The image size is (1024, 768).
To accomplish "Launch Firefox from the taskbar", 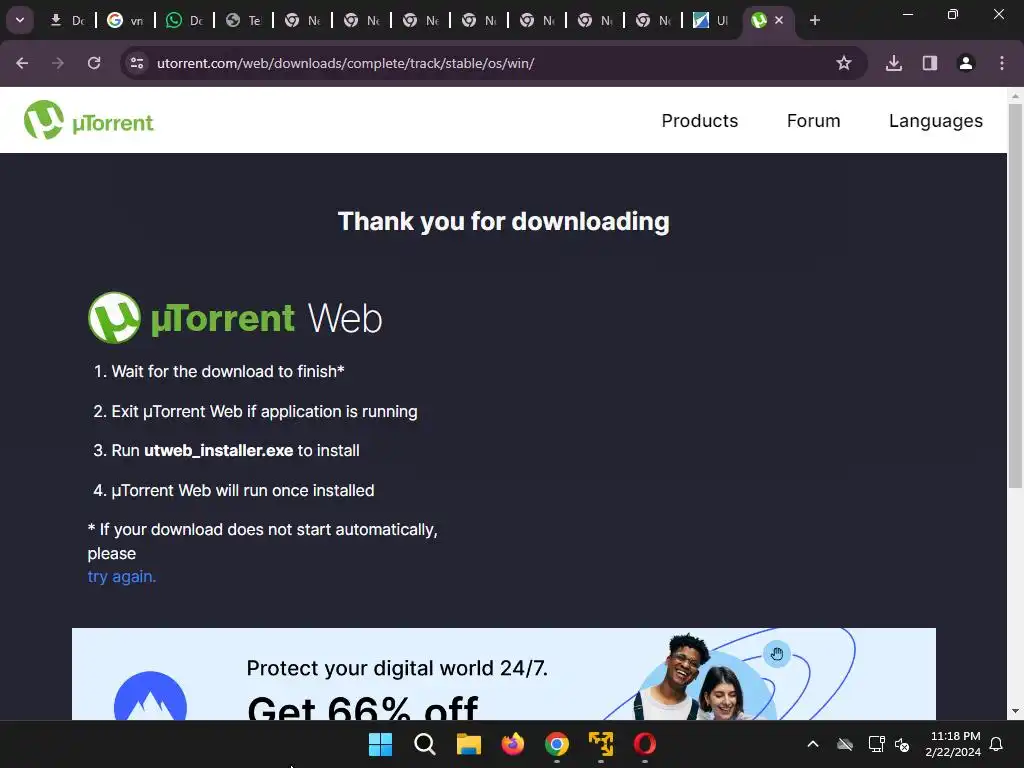I will tap(513, 744).
